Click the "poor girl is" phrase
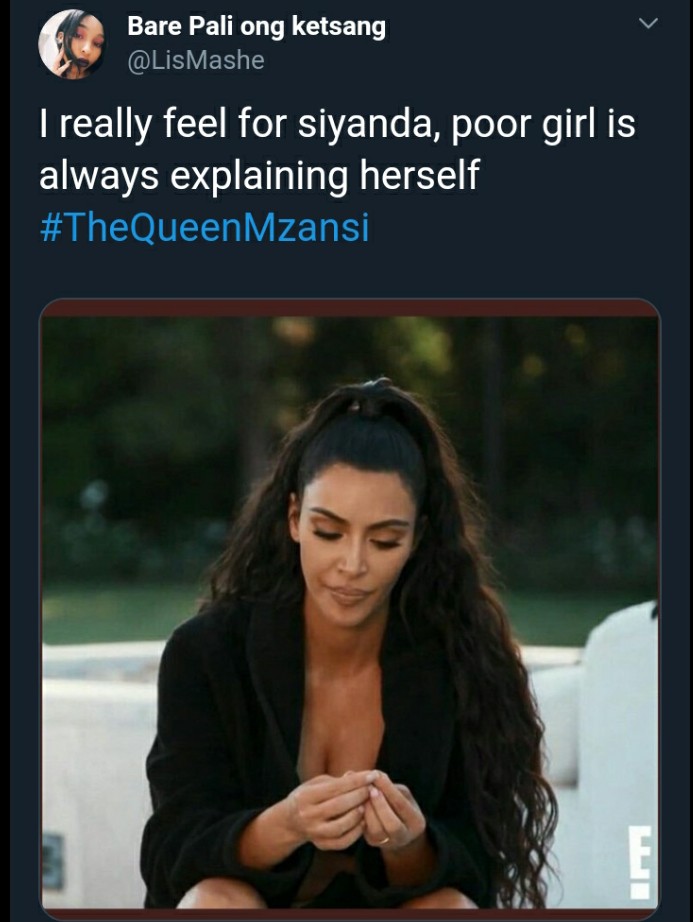The image size is (693, 922). pyautogui.click(x=544, y=125)
